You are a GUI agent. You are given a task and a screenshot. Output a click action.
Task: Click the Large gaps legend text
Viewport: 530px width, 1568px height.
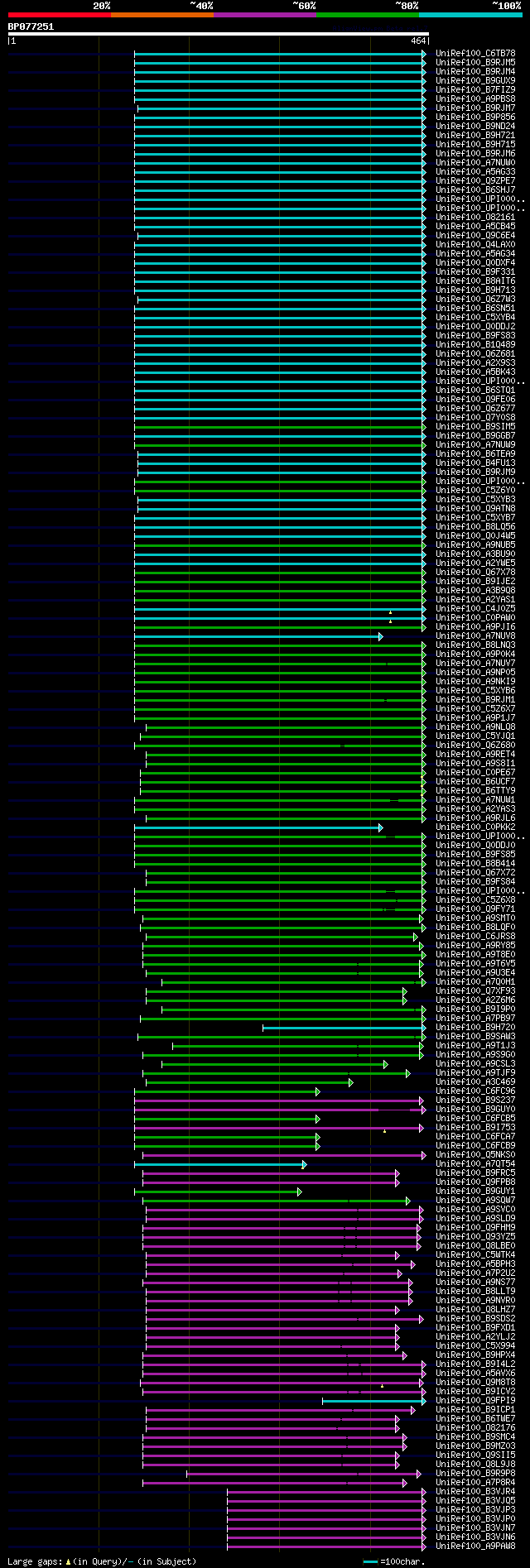tap(102, 1561)
